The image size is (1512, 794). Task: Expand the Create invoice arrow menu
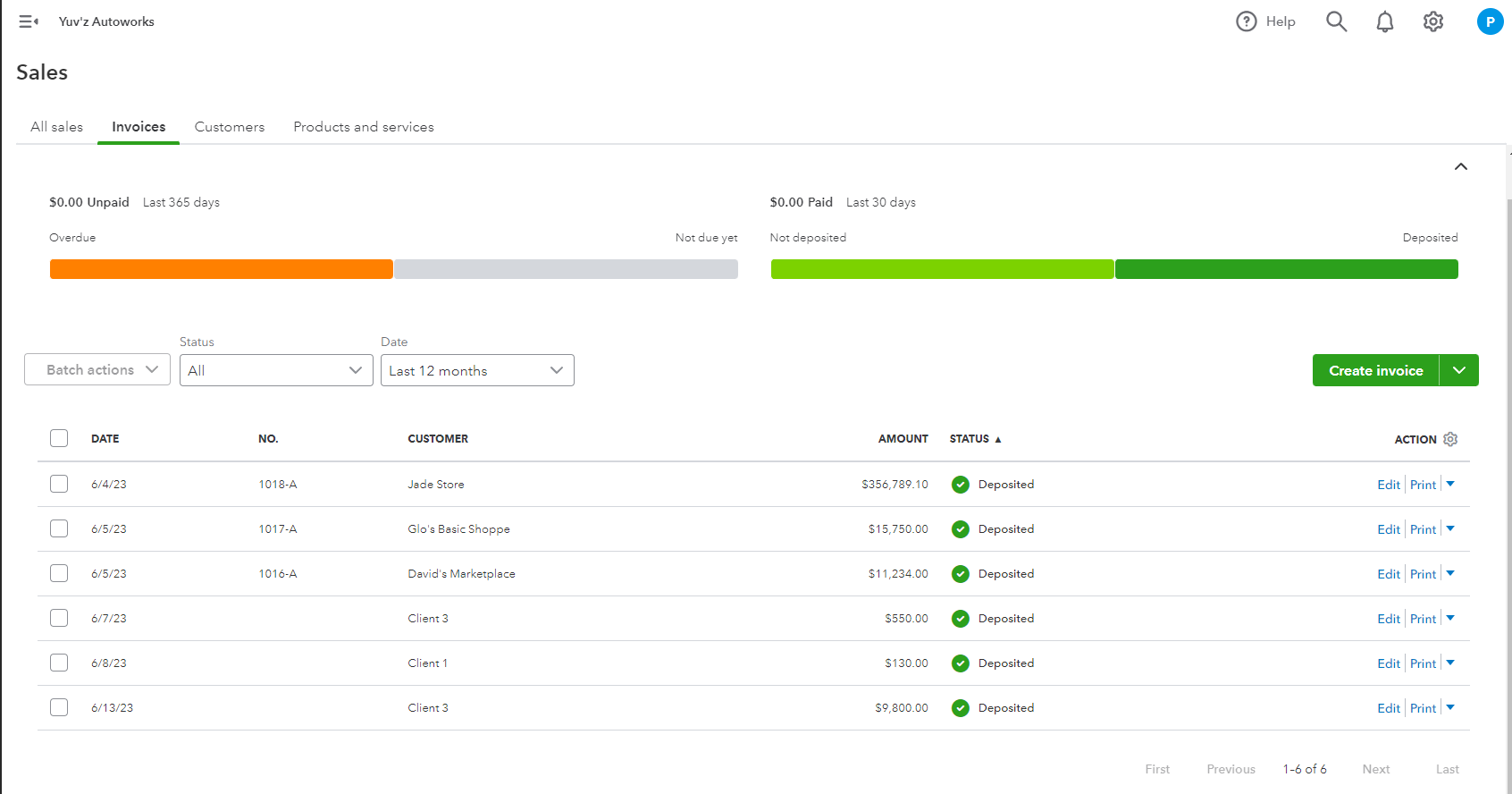click(x=1459, y=370)
